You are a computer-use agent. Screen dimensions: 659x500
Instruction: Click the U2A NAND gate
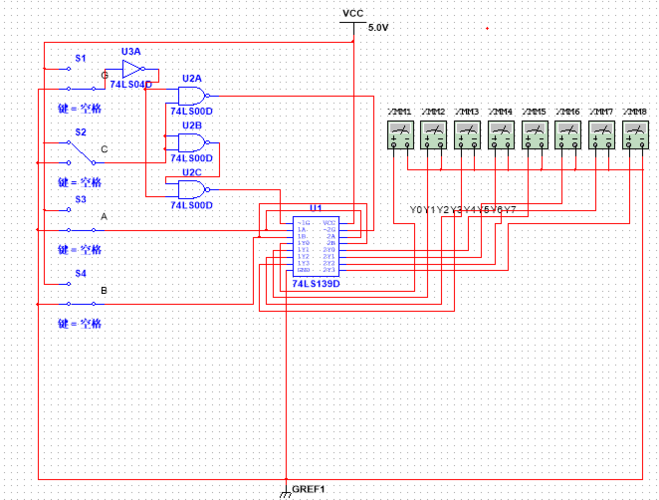coord(190,96)
